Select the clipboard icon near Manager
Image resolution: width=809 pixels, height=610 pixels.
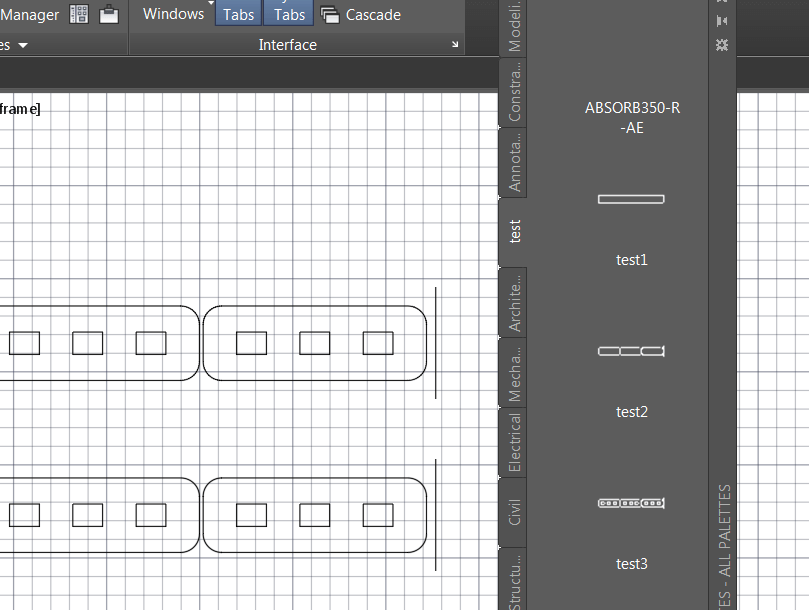tap(109, 14)
